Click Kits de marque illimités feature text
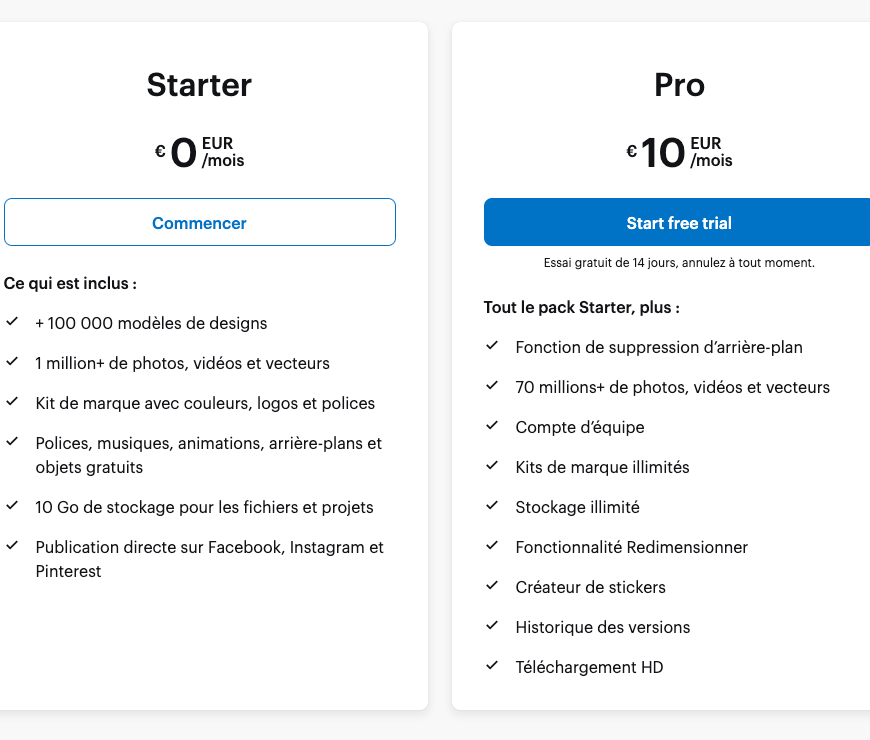 [602, 467]
